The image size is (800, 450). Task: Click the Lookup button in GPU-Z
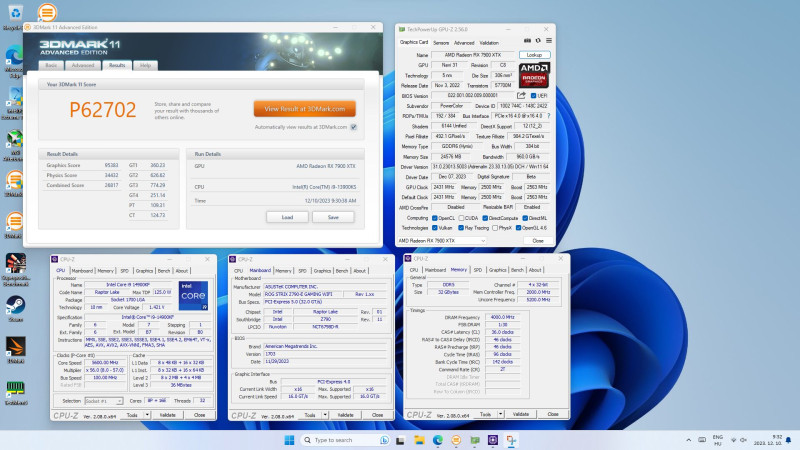534,55
